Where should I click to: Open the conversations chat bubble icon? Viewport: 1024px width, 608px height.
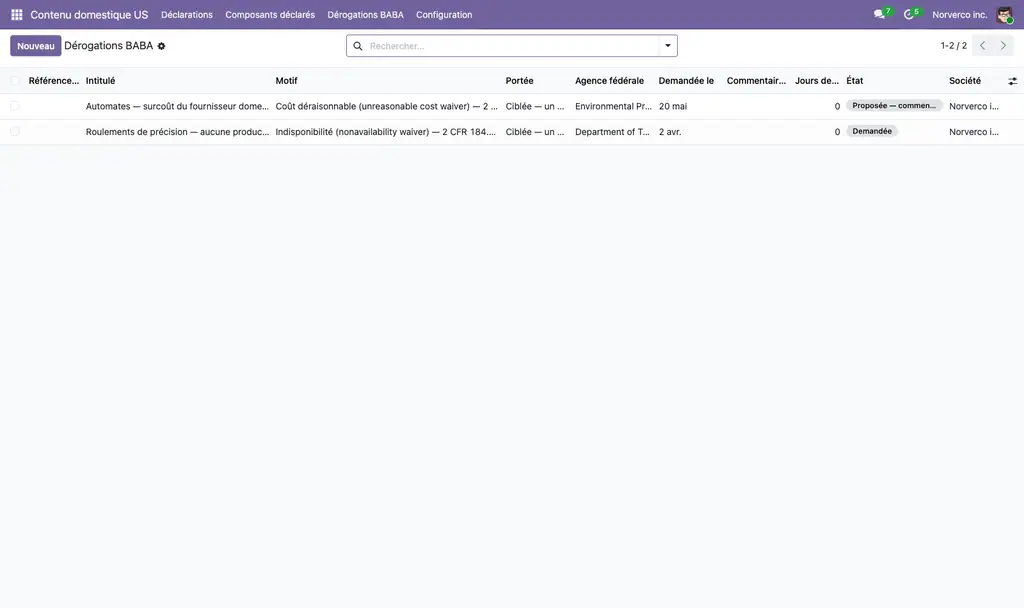(x=880, y=14)
